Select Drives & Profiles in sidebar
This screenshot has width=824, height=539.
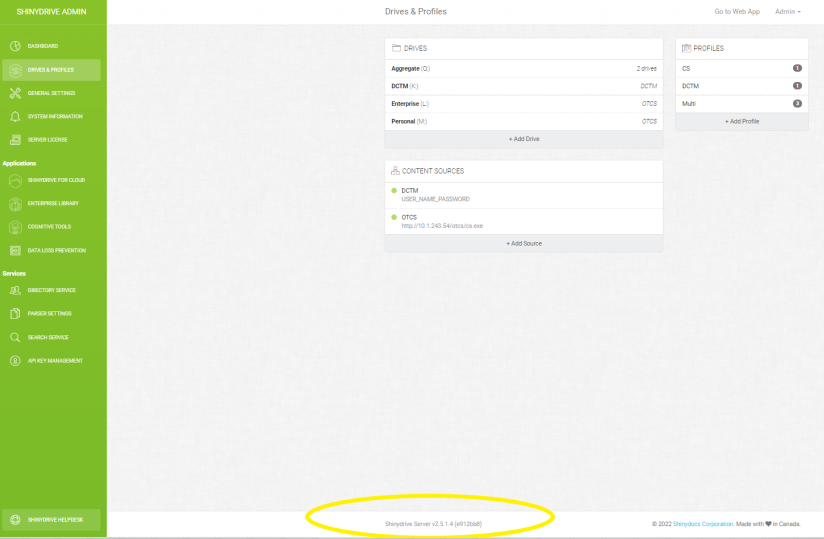(51, 70)
